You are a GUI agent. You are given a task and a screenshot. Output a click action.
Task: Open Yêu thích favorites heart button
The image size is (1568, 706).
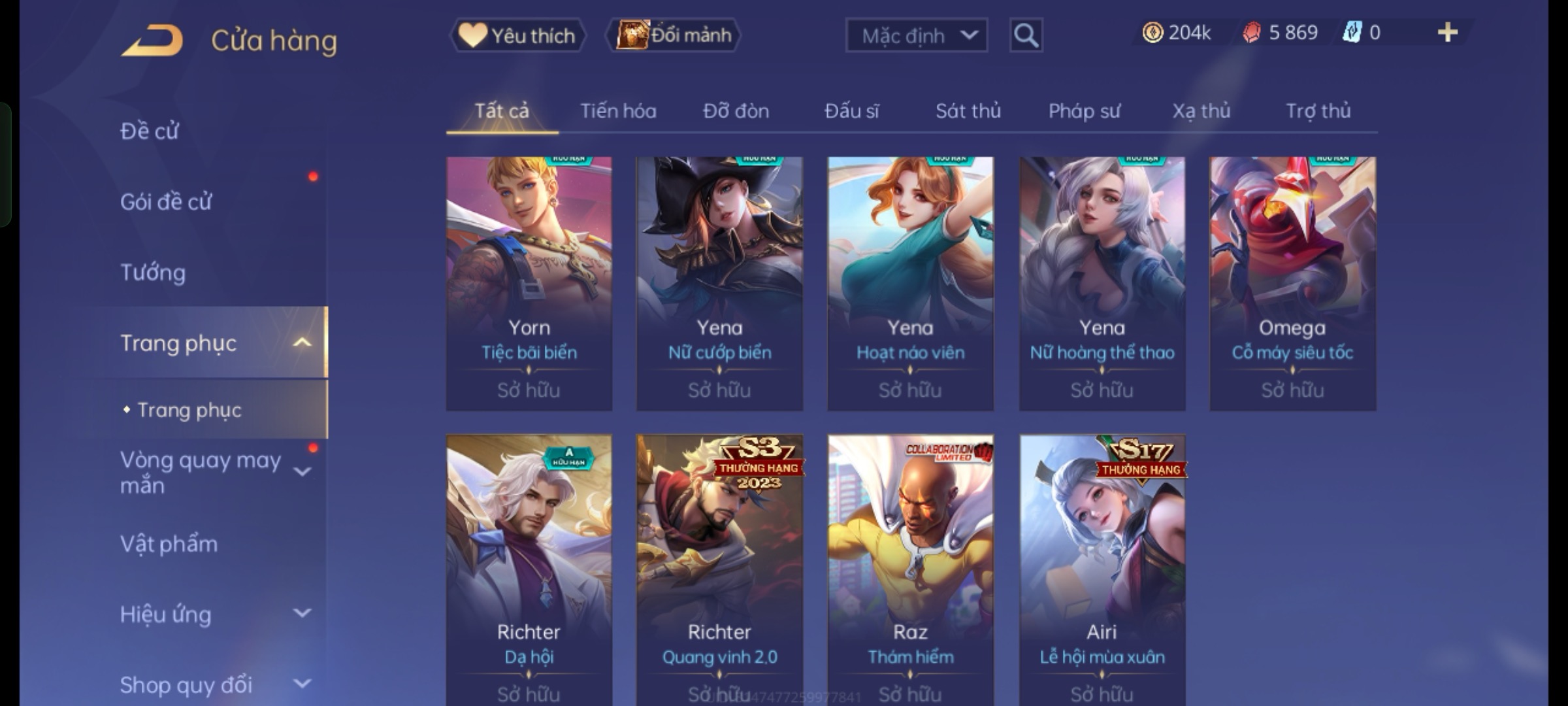tap(518, 35)
